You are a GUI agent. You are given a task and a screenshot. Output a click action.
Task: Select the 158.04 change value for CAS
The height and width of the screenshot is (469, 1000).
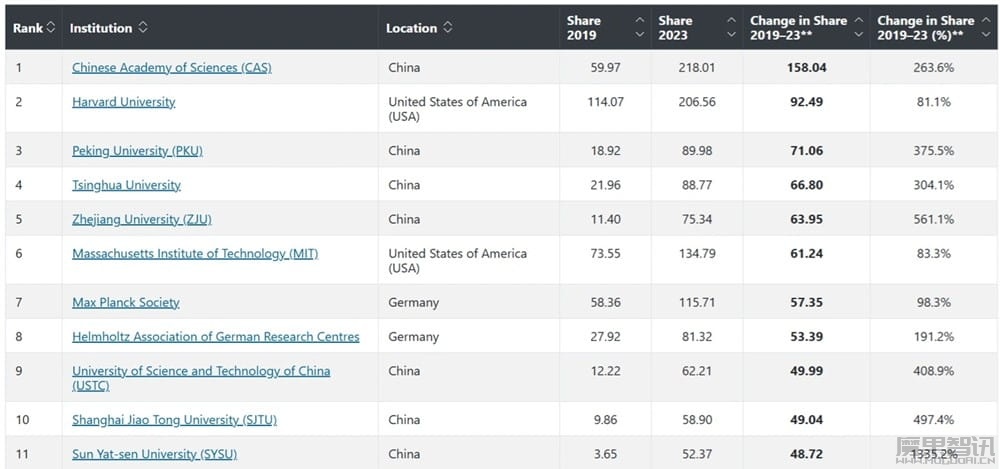(807, 68)
